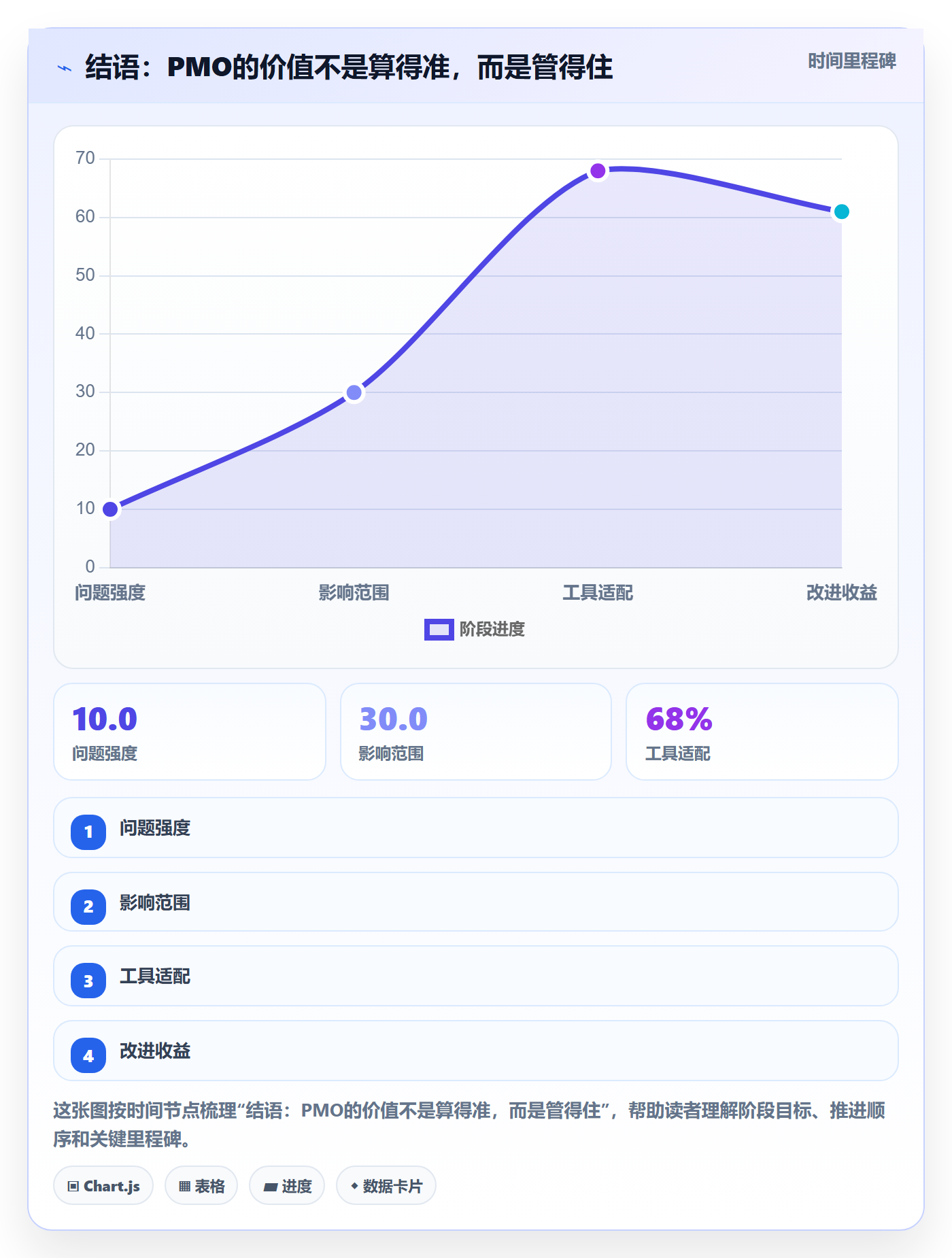Select the 影响范围 data point at 30
Viewport: 952px width, 1258px height.
pyautogui.click(x=354, y=392)
